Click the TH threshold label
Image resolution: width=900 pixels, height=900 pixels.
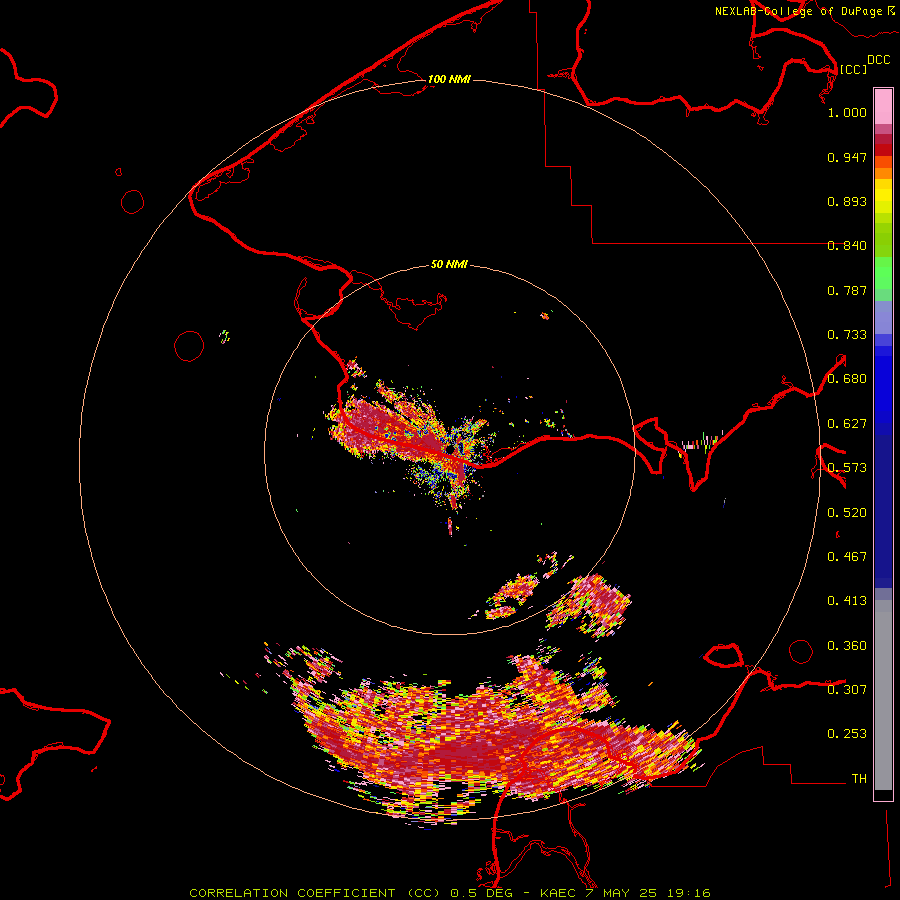pos(859,779)
